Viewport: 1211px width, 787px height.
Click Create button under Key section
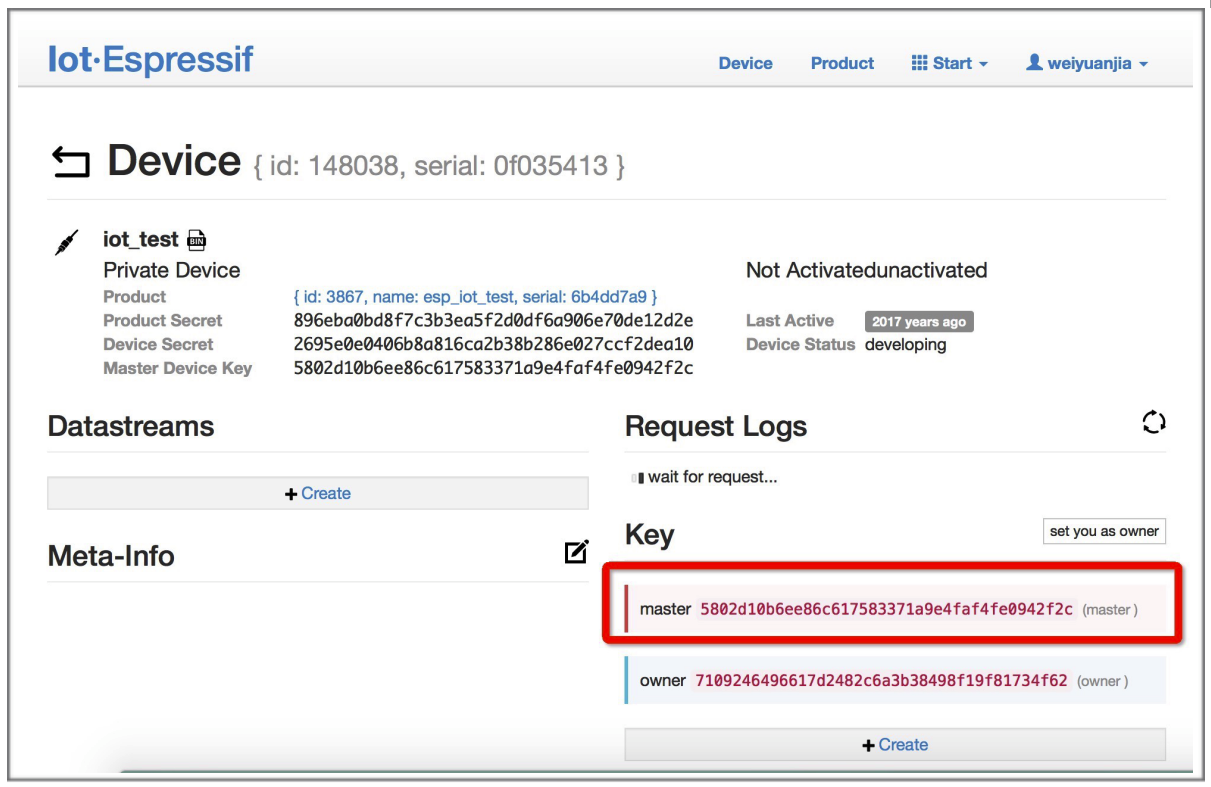point(895,745)
